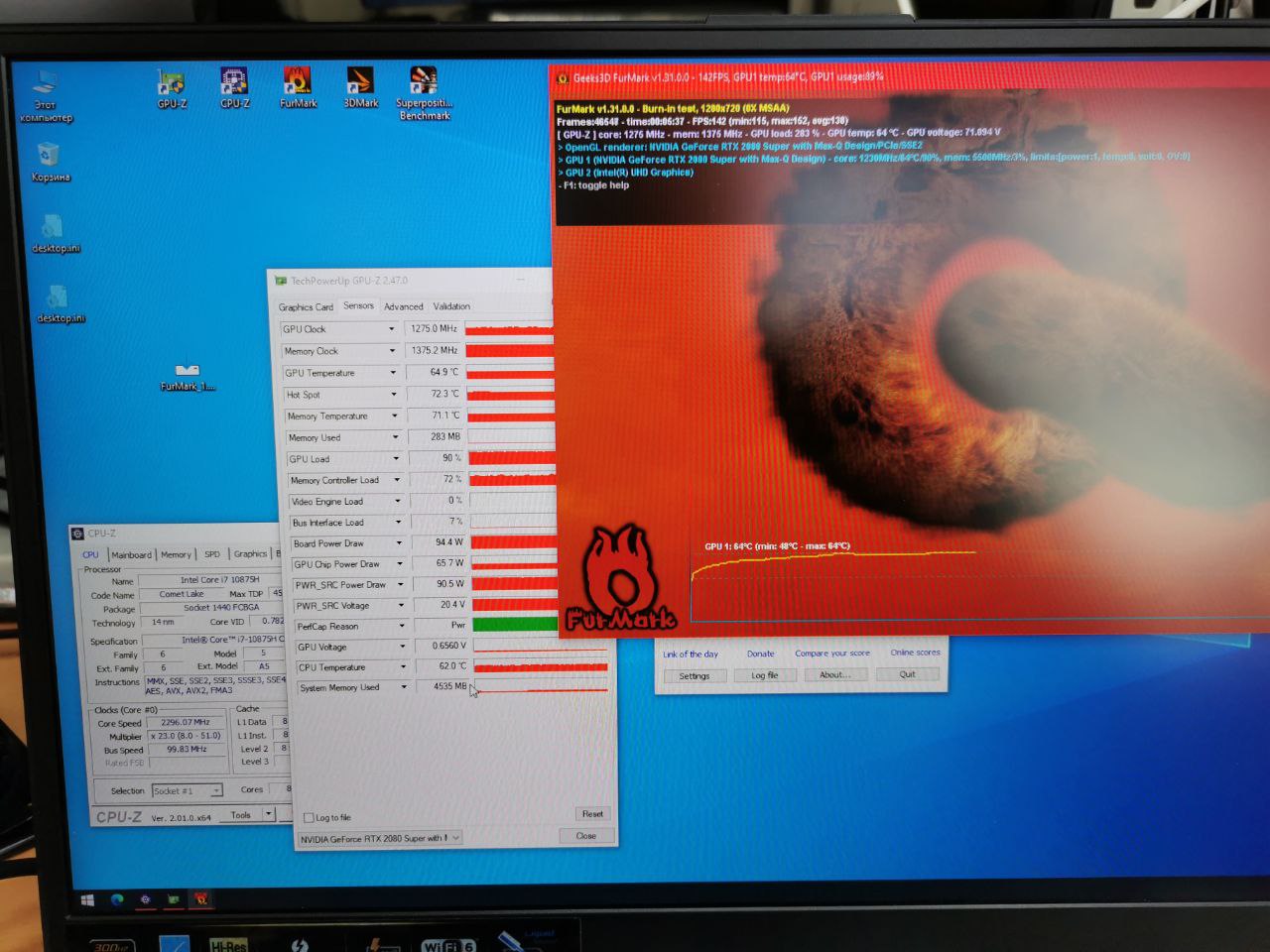Switch to the Mainboard tab in CPU-Z
Image resolution: width=1270 pixels, height=952 pixels.
131,555
